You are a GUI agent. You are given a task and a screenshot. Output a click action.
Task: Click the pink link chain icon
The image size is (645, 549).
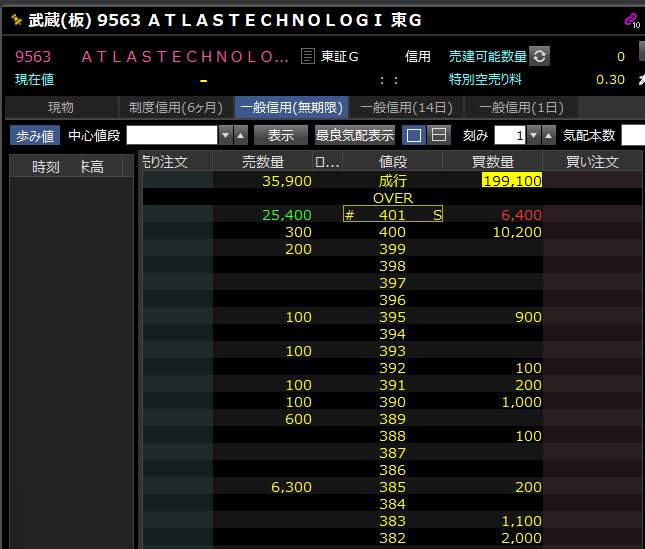point(630,19)
